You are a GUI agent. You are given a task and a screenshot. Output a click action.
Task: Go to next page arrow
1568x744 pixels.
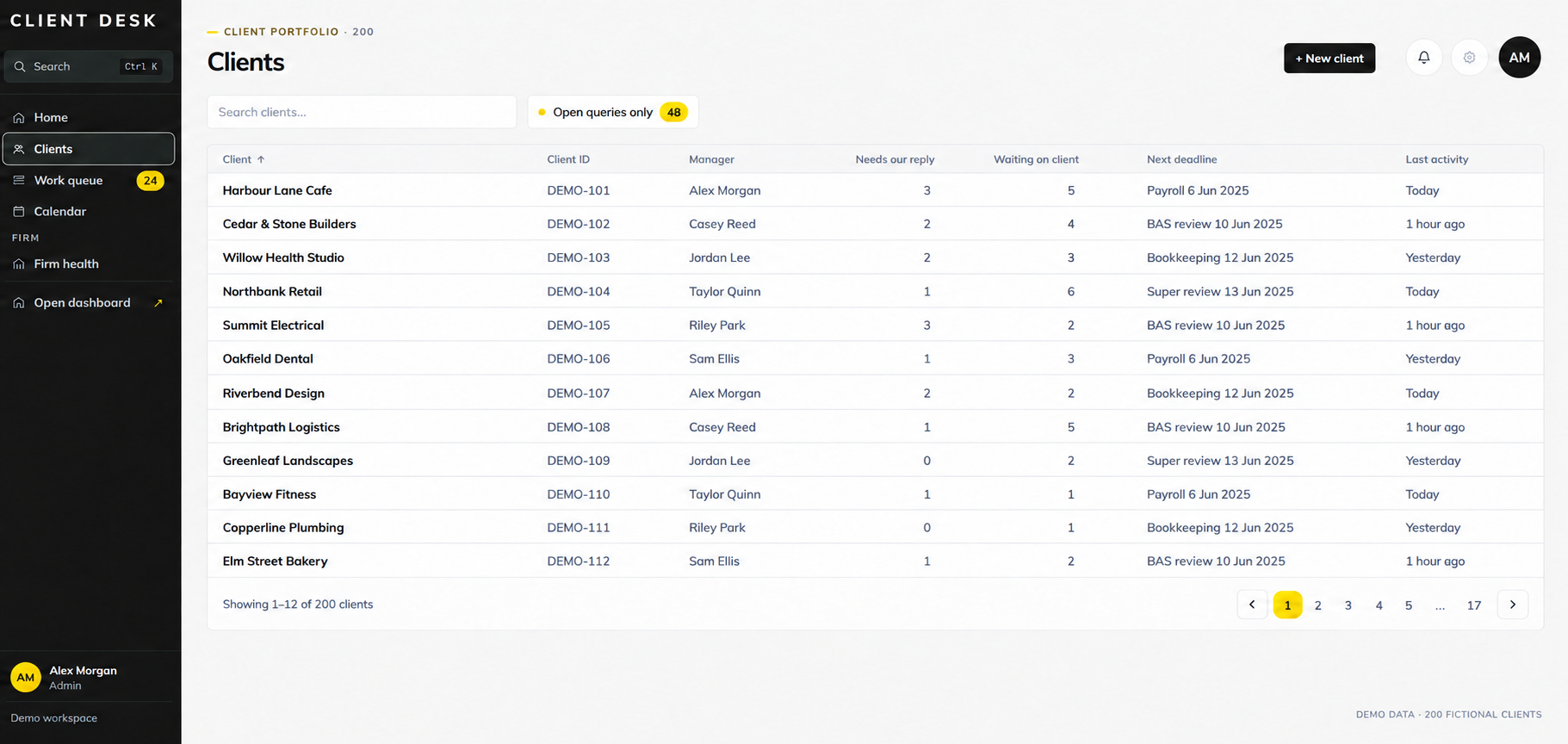1513,604
